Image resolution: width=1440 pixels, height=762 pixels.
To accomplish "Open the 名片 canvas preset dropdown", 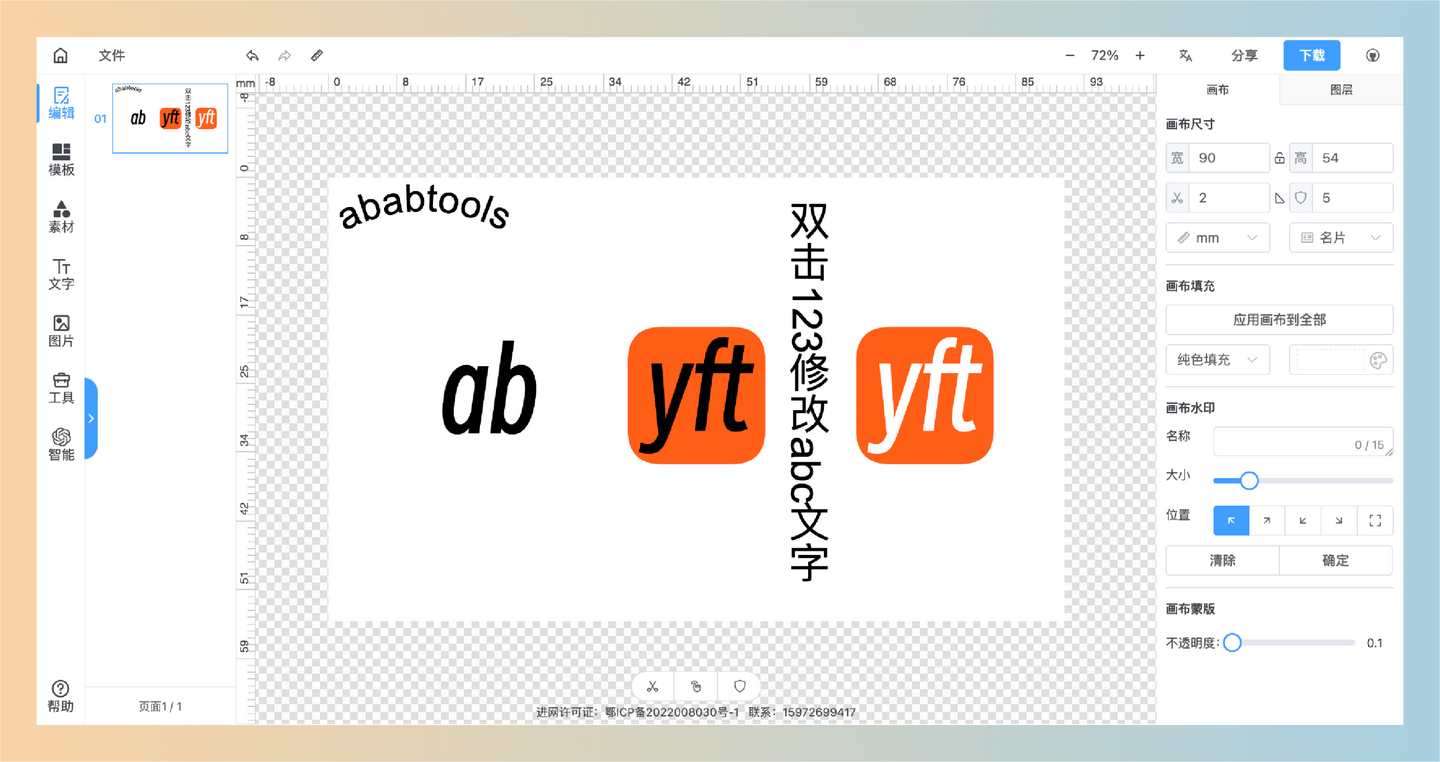I will 1340,237.
